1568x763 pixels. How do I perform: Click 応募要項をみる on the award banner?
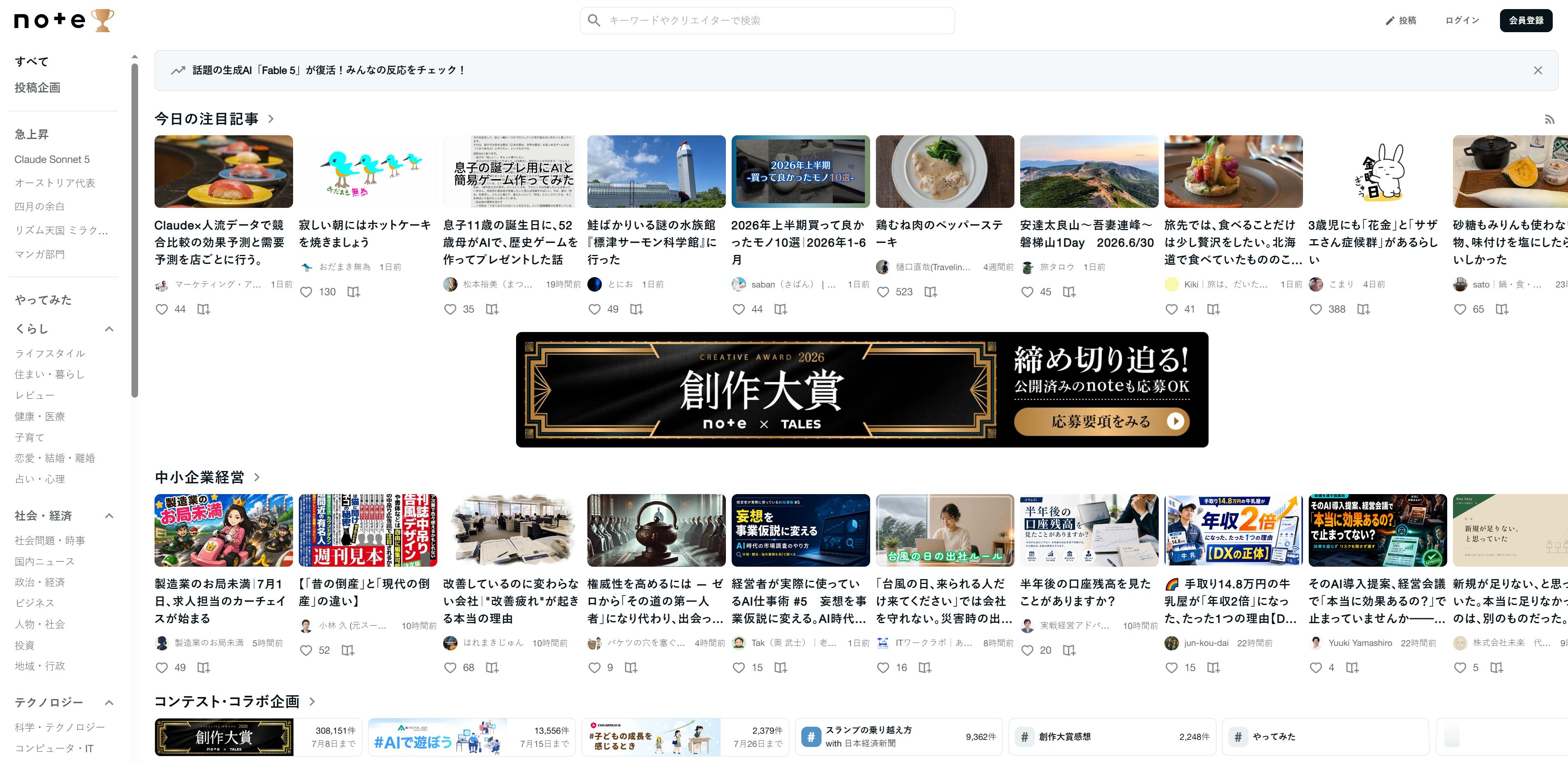tap(1101, 422)
